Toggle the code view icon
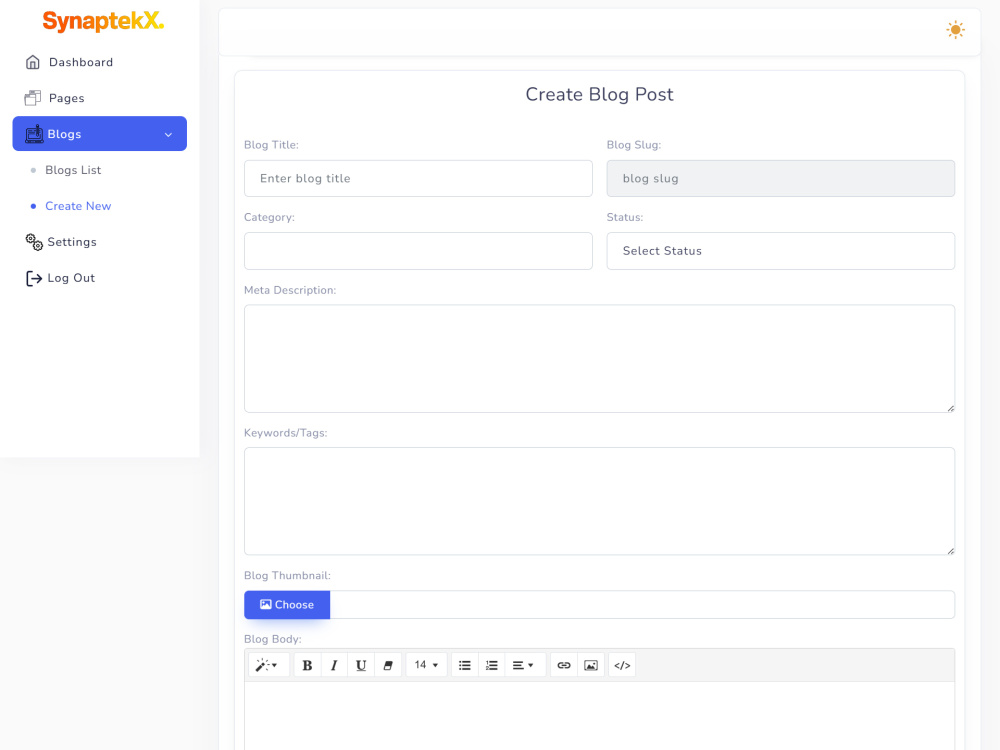Viewport: 1000px width, 750px height. click(622, 665)
